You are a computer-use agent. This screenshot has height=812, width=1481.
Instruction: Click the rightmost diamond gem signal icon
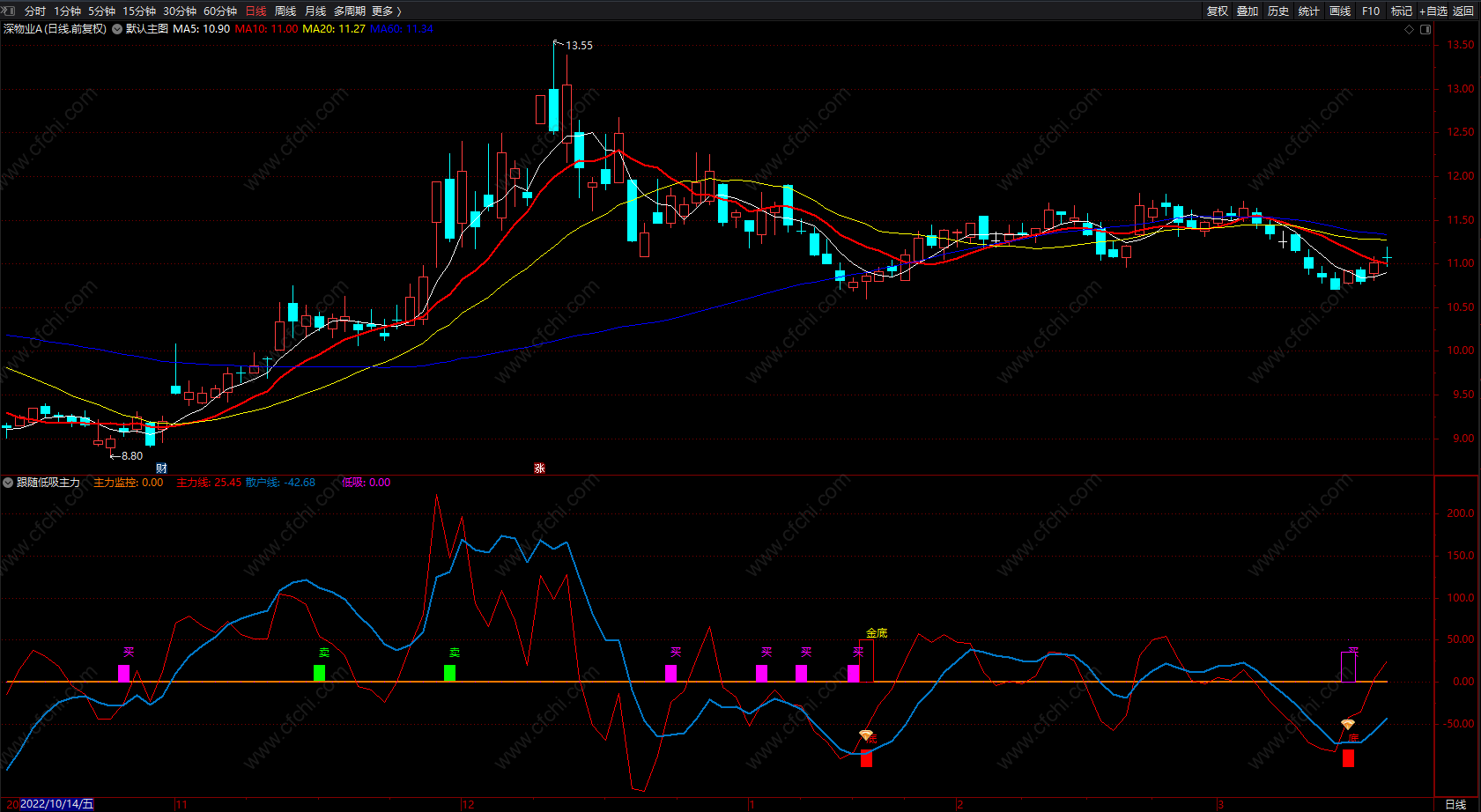tap(1348, 725)
